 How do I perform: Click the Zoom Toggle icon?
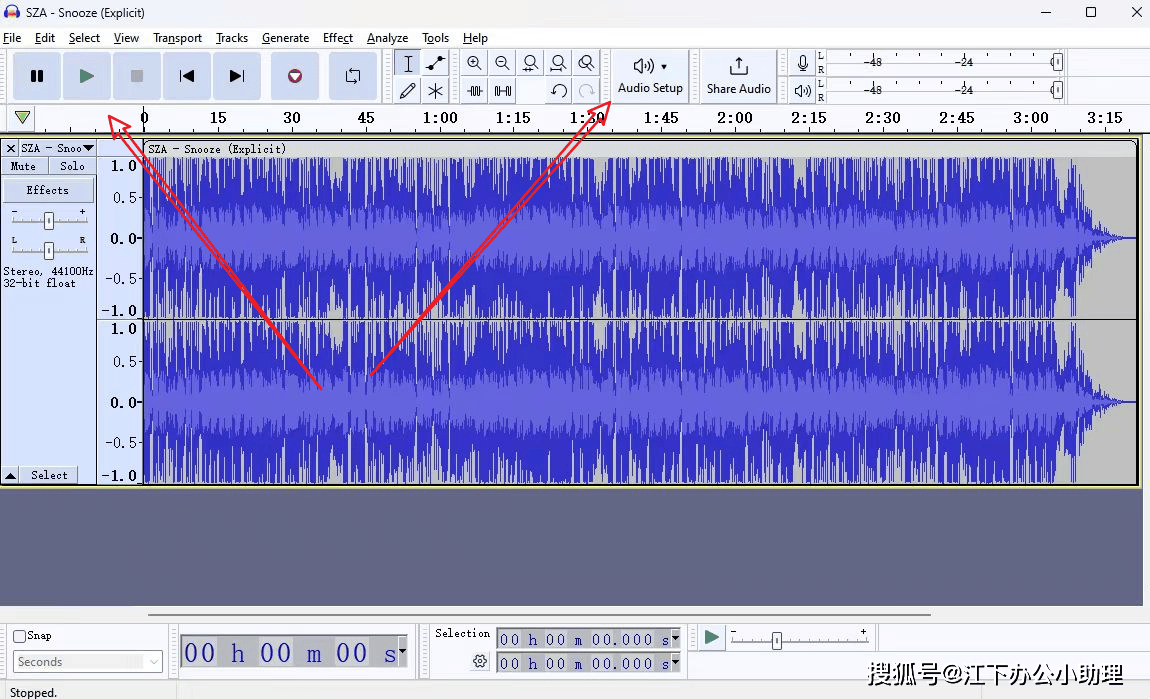[x=586, y=63]
